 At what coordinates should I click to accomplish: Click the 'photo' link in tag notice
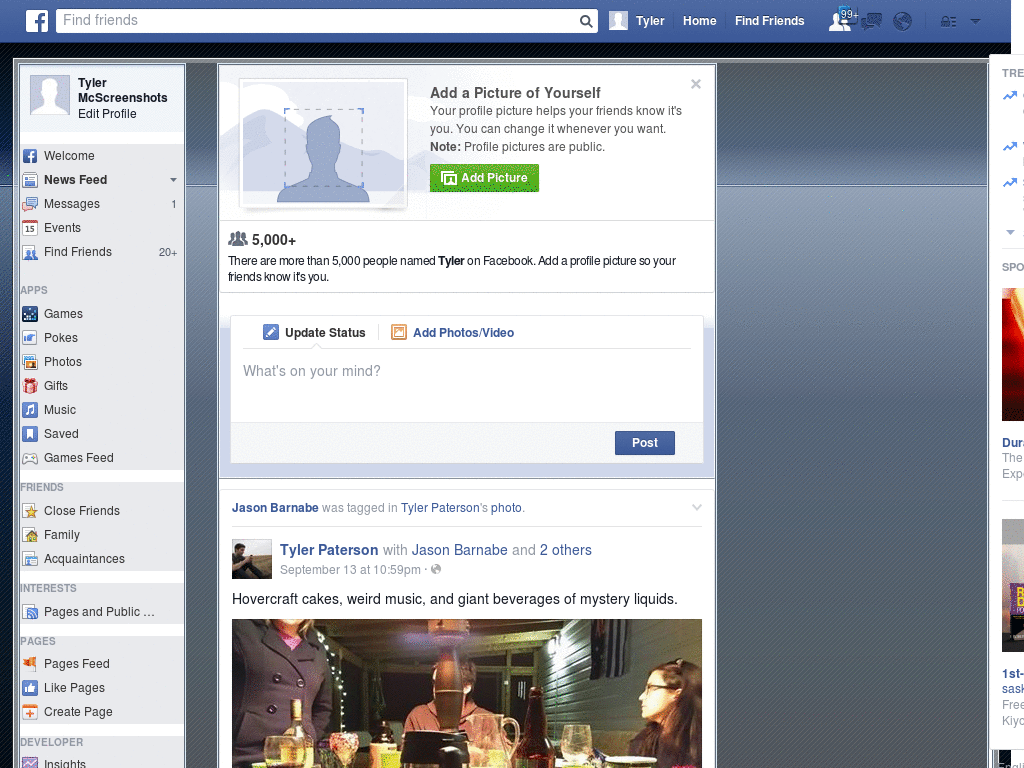click(506, 507)
